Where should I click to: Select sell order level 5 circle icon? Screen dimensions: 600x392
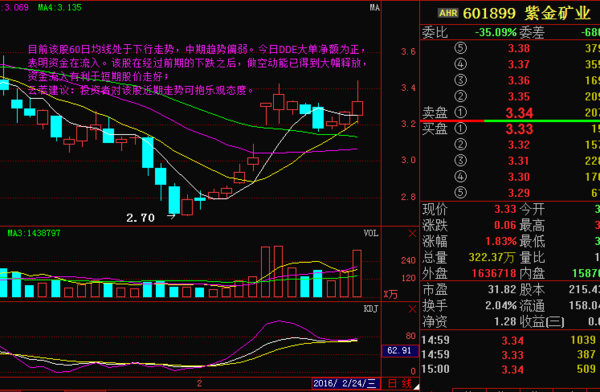[x=461, y=48]
